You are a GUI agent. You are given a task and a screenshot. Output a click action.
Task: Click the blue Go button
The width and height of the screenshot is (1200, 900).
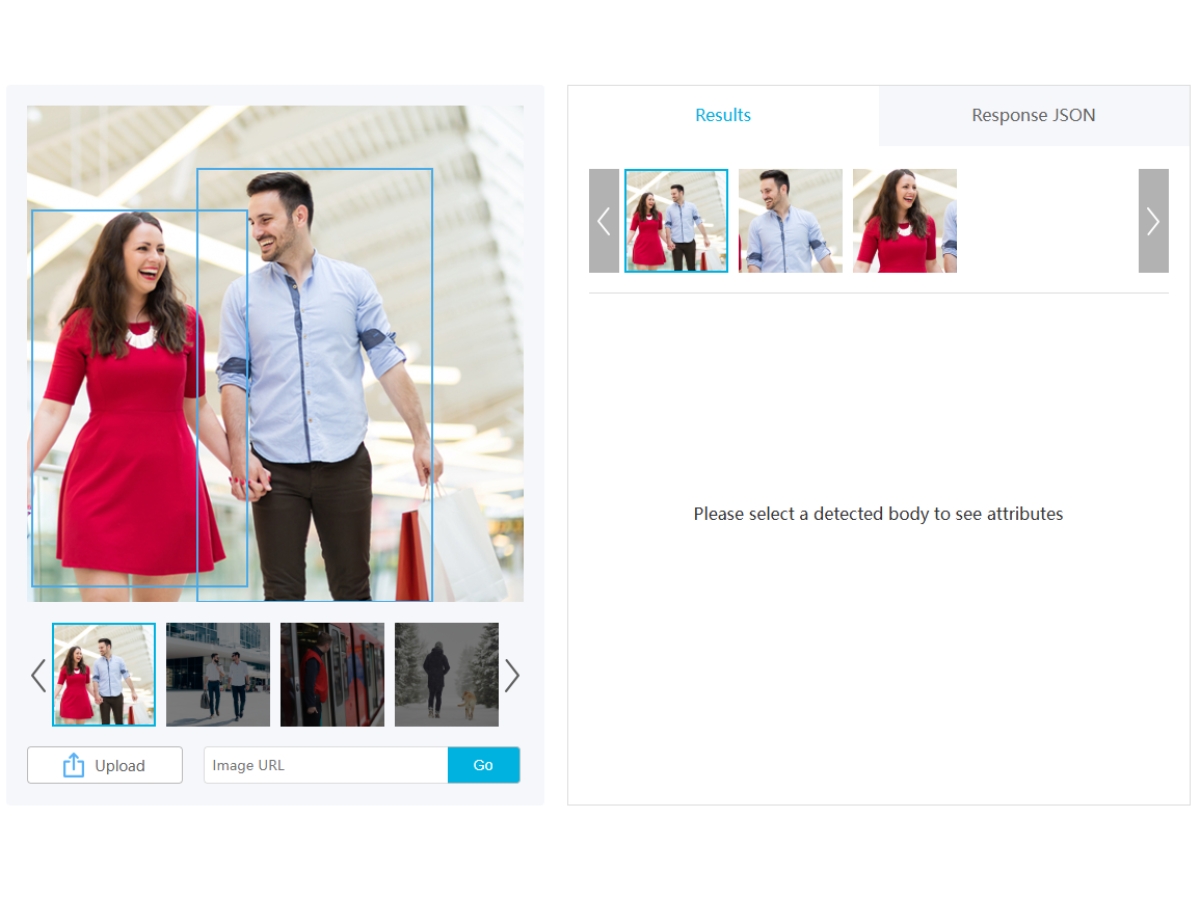click(x=484, y=765)
